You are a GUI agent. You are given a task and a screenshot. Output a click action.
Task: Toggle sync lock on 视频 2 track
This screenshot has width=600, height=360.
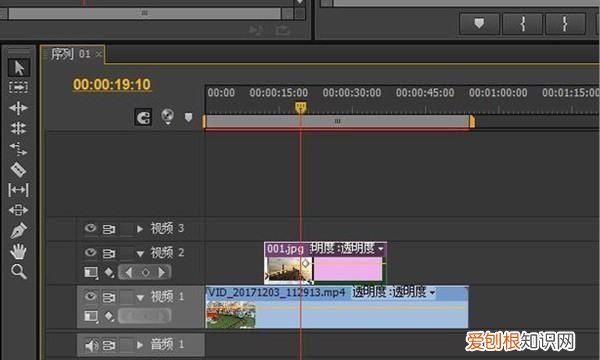(x=109, y=254)
